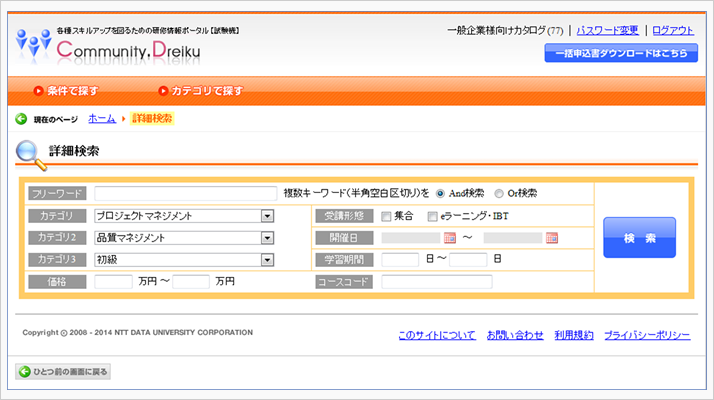Open the このサイトについて link
Image resolution: width=714 pixels, height=400 pixels.
coord(437,335)
